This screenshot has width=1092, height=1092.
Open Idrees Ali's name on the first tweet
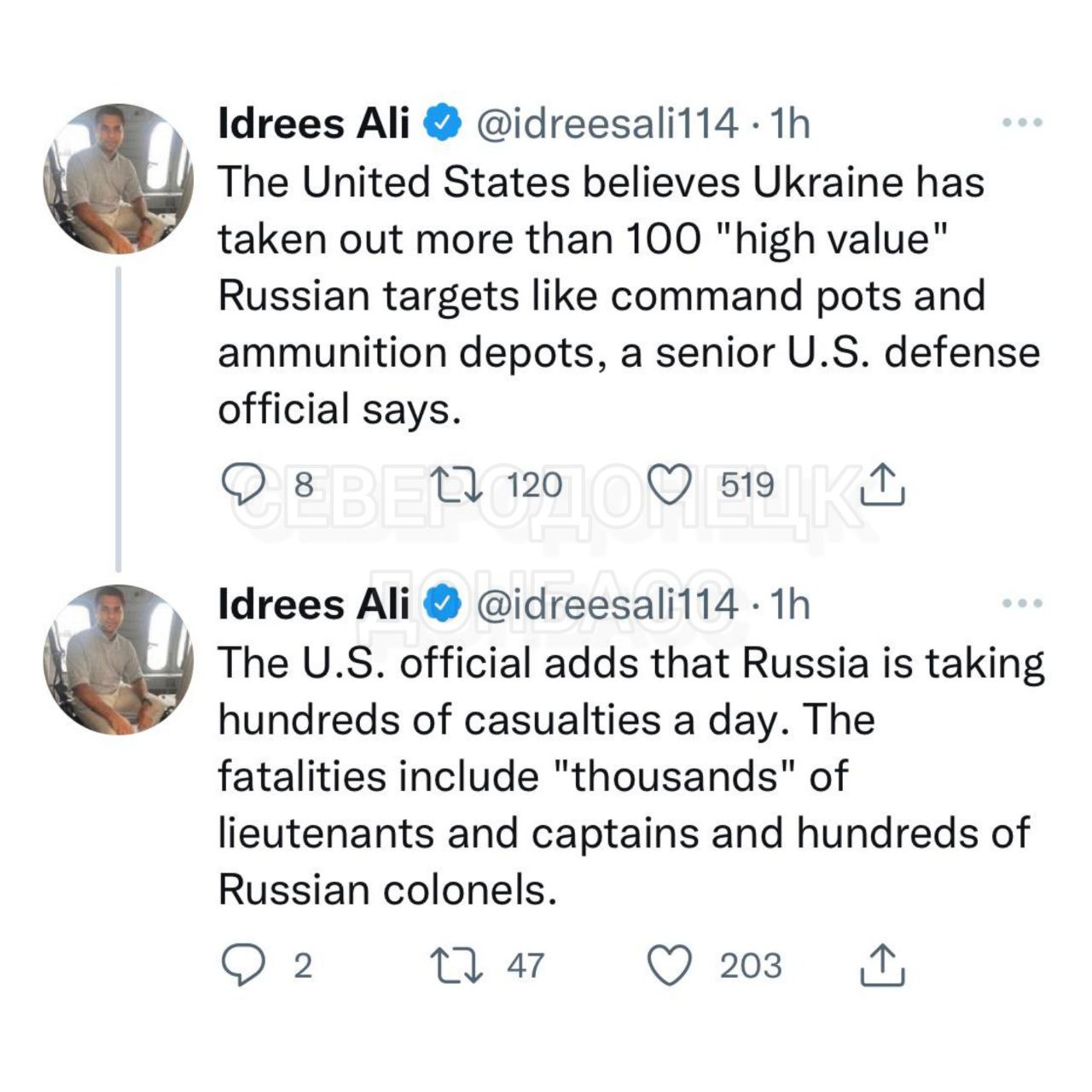[314, 124]
